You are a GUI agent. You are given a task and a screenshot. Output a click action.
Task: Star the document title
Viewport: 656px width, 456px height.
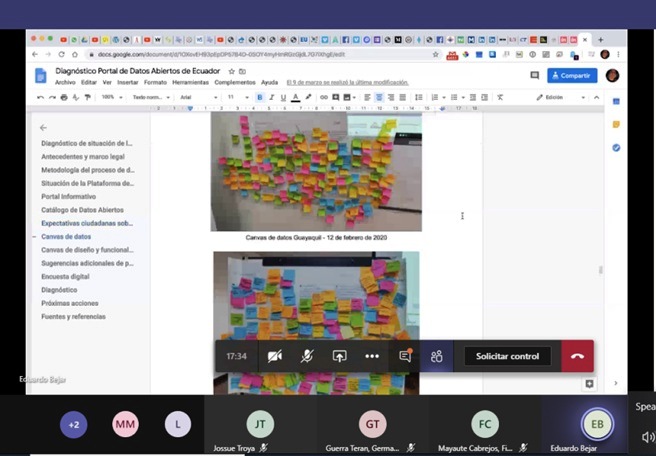click(x=231, y=72)
